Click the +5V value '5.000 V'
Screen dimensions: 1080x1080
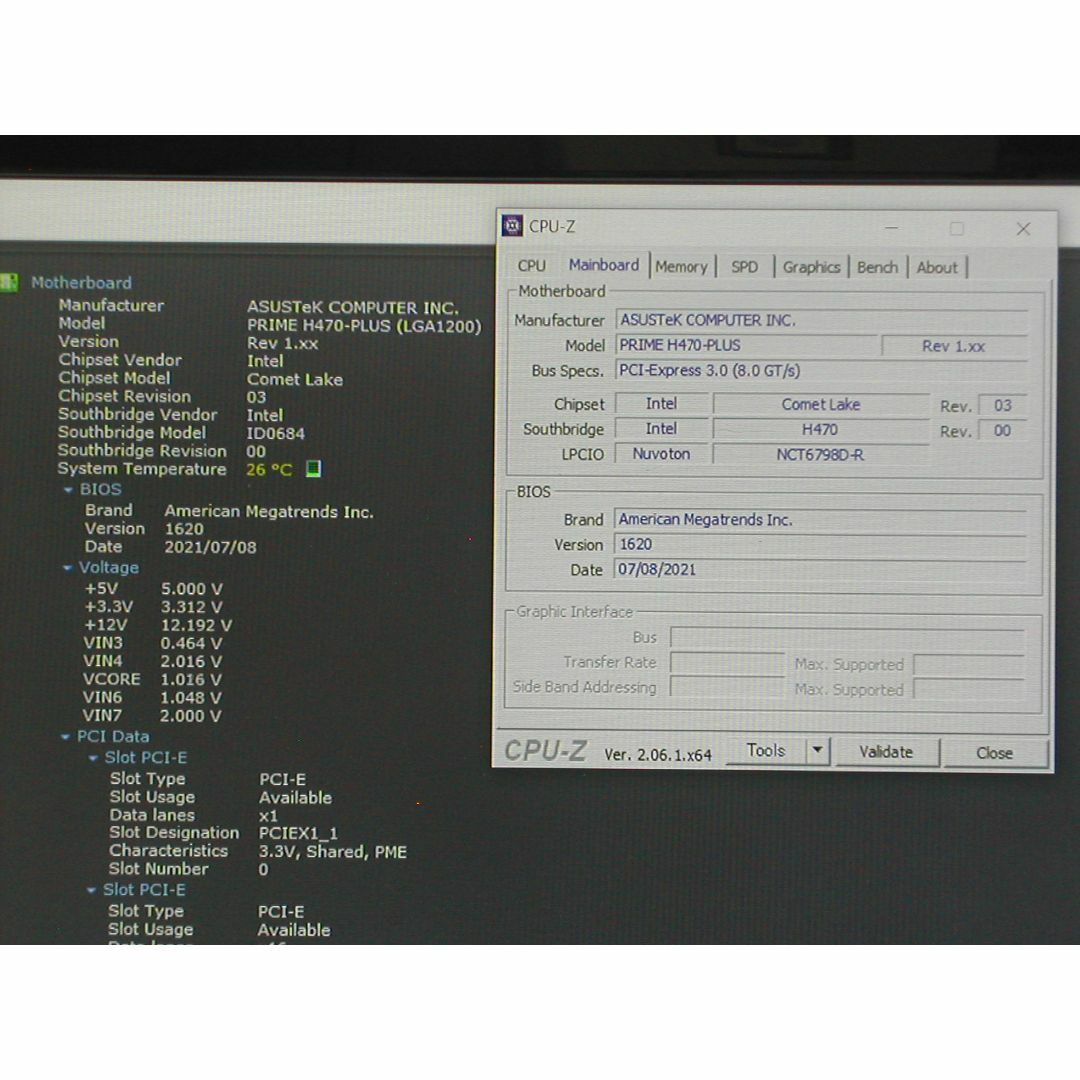pyautogui.click(x=191, y=590)
